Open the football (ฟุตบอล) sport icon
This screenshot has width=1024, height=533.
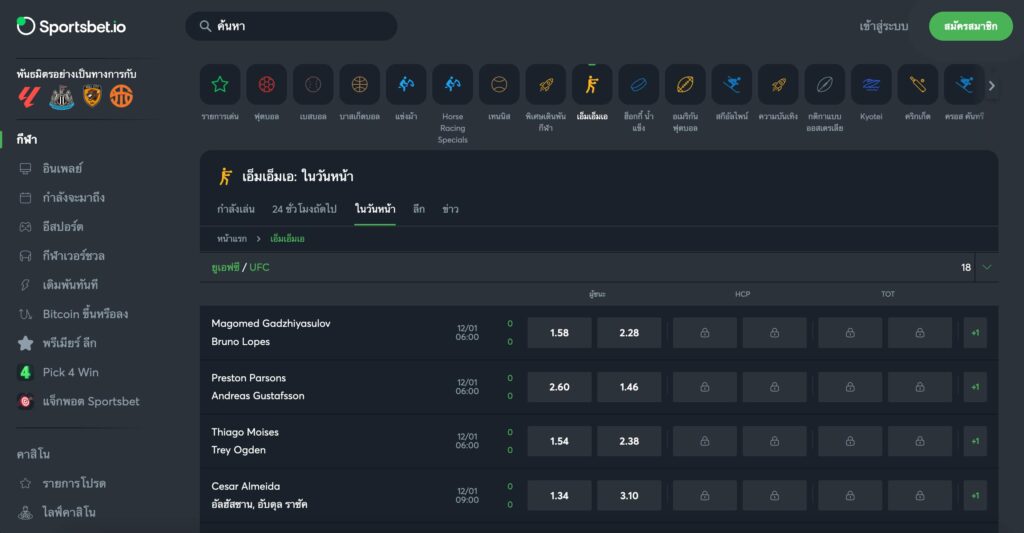[x=266, y=85]
